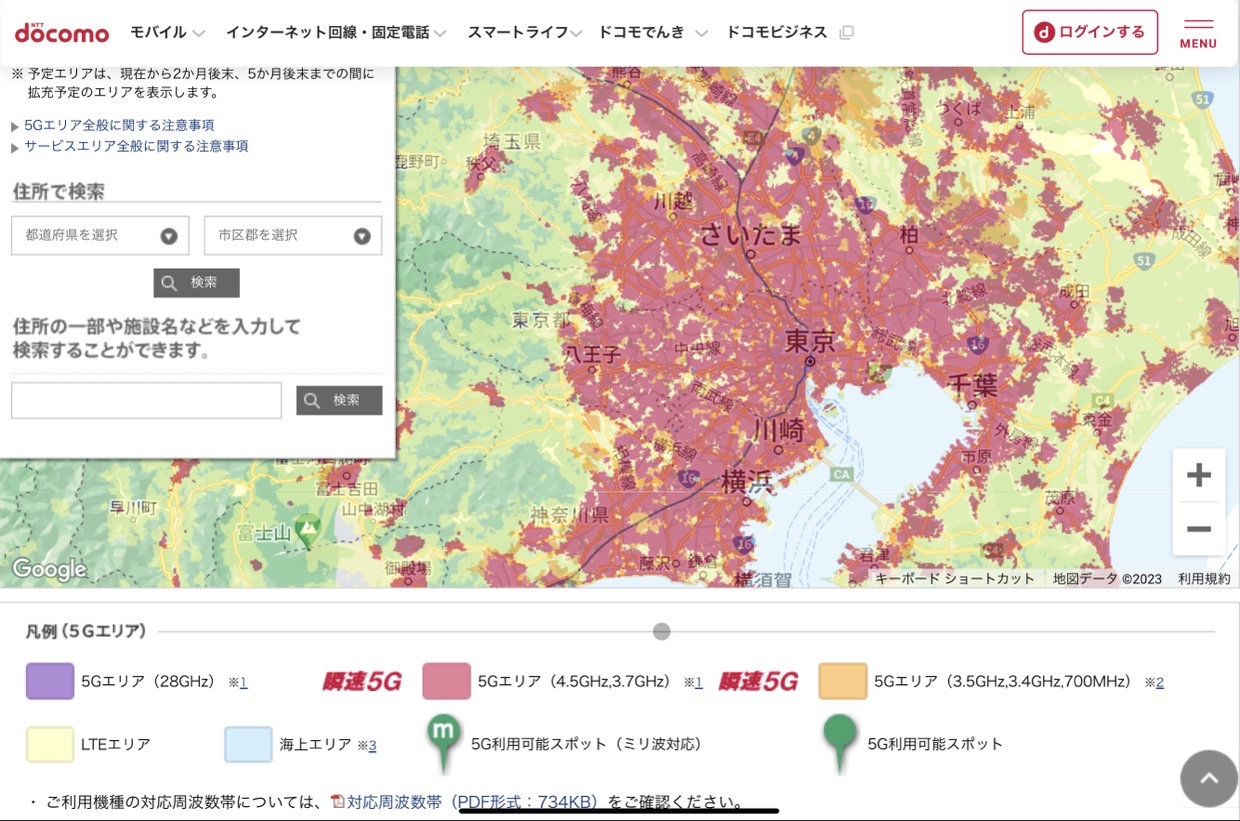
Task: Open footnote ※1 link for 28GHz
Action: click(x=243, y=682)
